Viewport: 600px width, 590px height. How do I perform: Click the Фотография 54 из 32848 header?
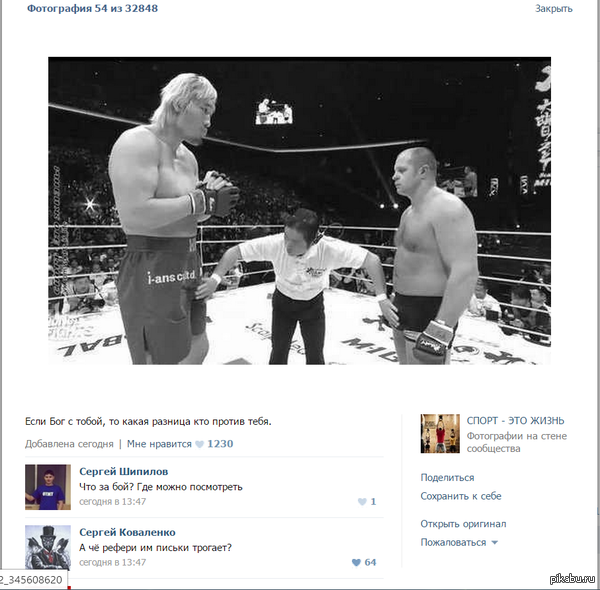point(92,8)
